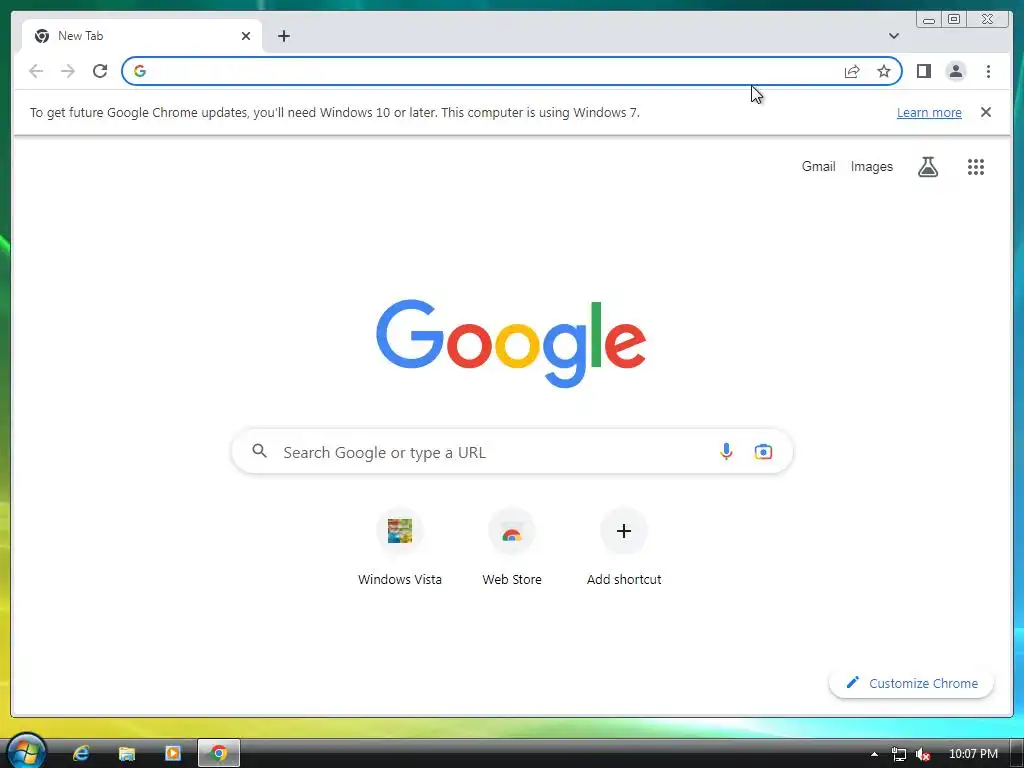This screenshot has width=1024, height=768.
Task: Close the New Tab tab
Action: pos(246,36)
